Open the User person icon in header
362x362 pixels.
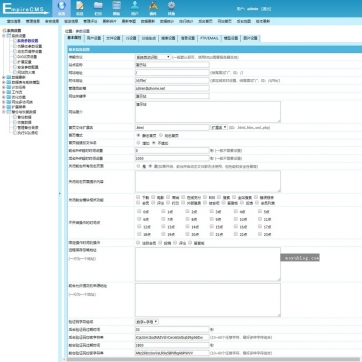[135, 8]
